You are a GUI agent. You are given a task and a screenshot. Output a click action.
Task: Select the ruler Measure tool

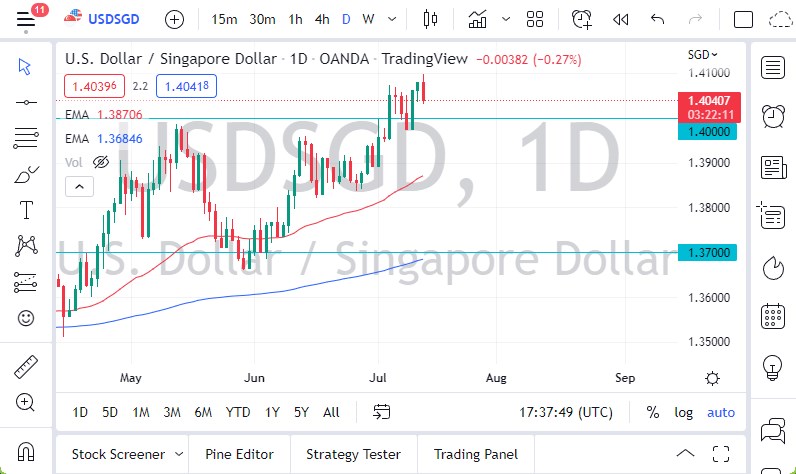(x=26, y=367)
